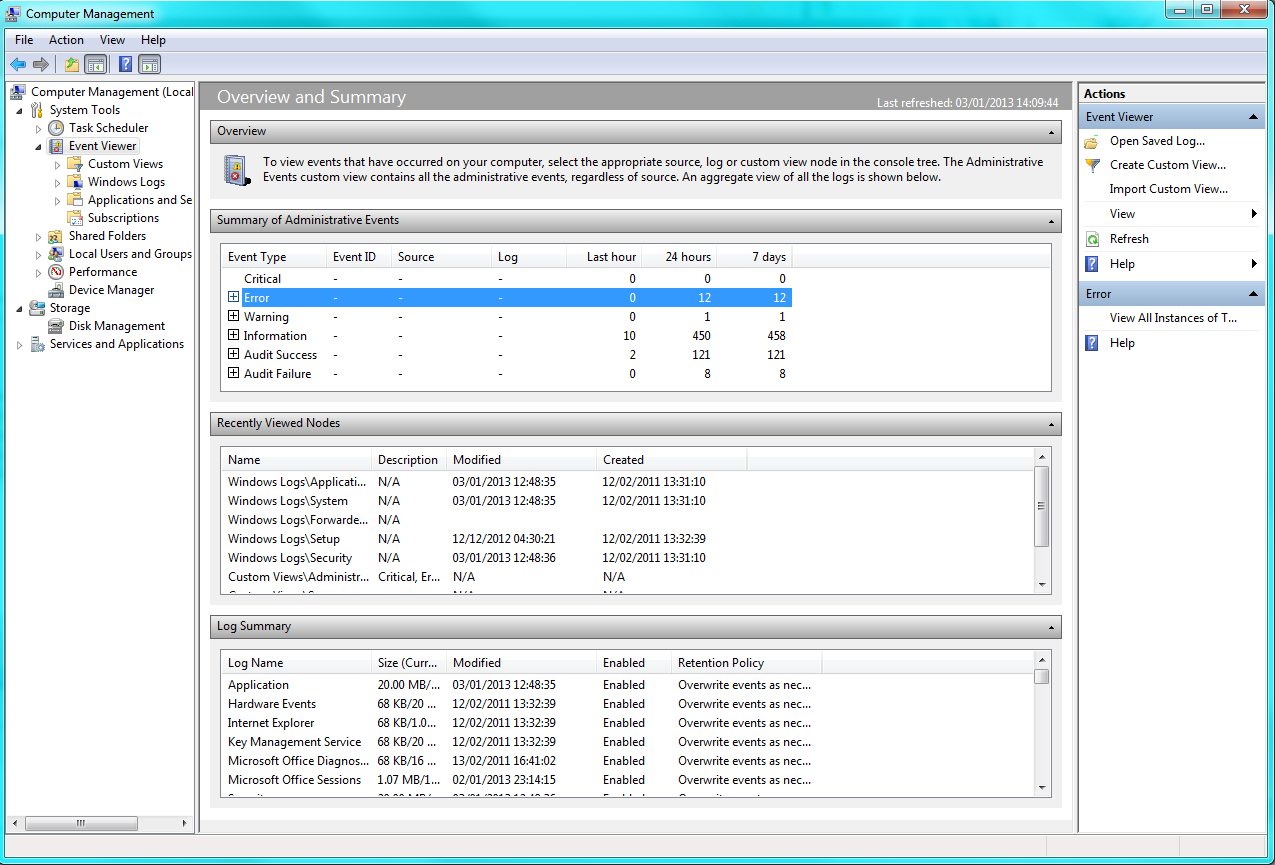This screenshot has width=1275, height=865.
Task: Click the Shared Folders icon
Action: [56, 236]
